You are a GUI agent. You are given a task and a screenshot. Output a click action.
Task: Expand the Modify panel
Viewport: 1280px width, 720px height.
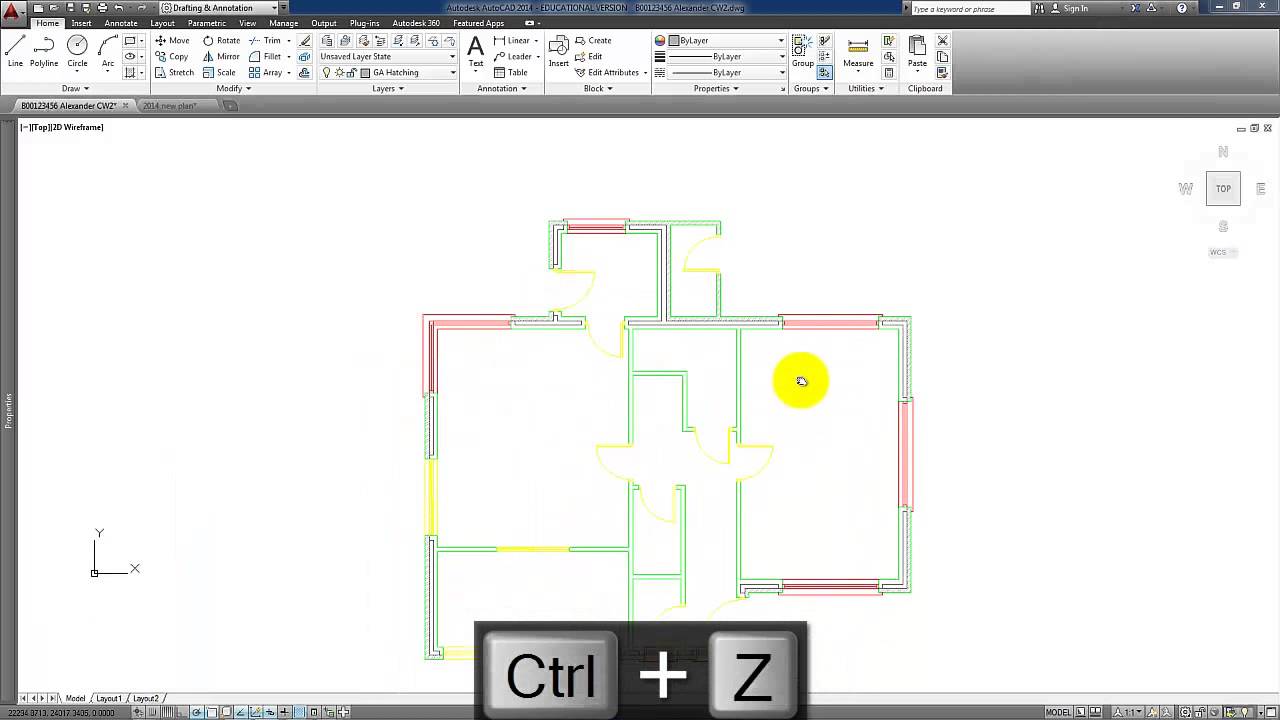pos(233,88)
